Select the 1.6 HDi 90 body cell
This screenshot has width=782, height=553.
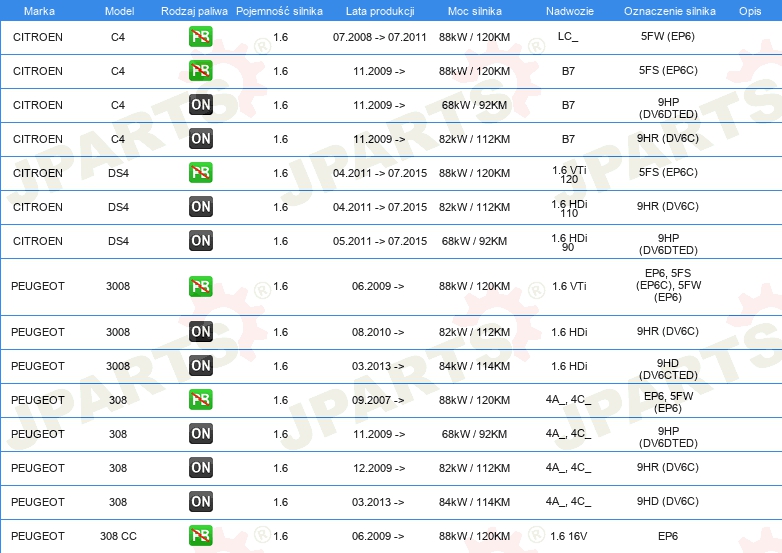coord(569,242)
